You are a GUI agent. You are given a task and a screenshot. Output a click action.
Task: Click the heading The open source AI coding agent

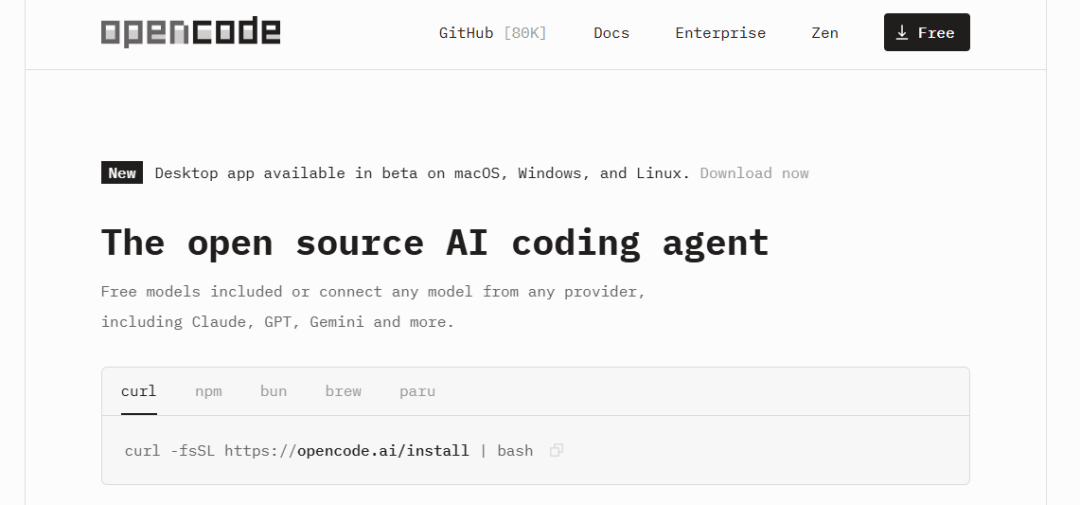point(435,243)
